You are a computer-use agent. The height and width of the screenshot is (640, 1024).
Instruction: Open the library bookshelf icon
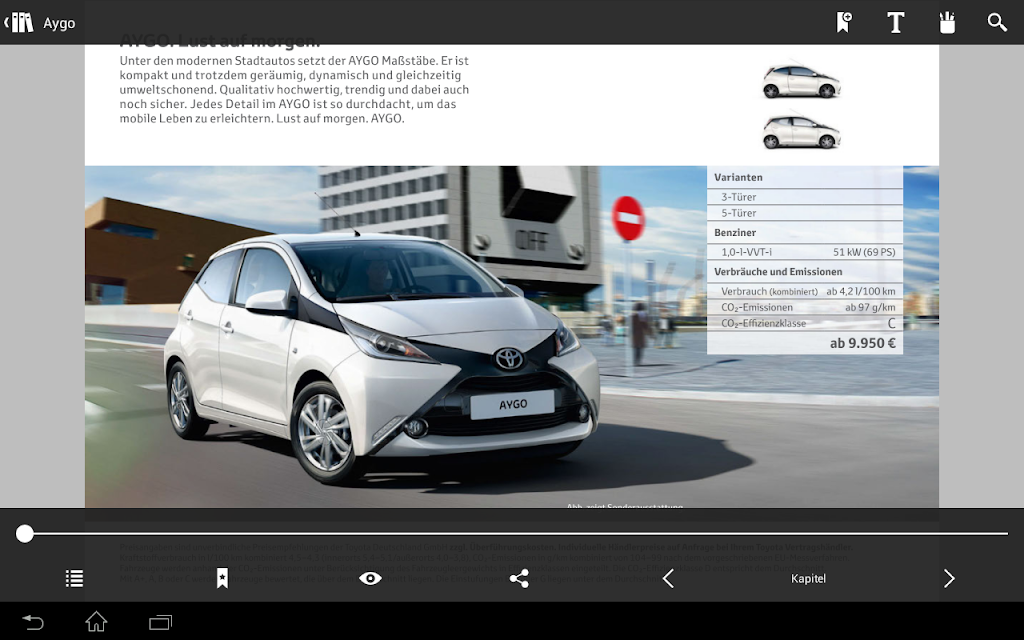[20, 23]
